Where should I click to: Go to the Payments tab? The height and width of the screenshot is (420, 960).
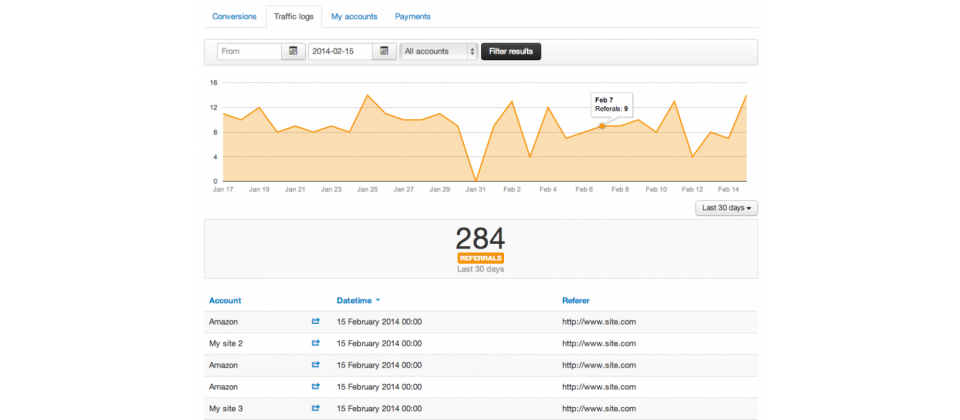pyautogui.click(x=412, y=17)
